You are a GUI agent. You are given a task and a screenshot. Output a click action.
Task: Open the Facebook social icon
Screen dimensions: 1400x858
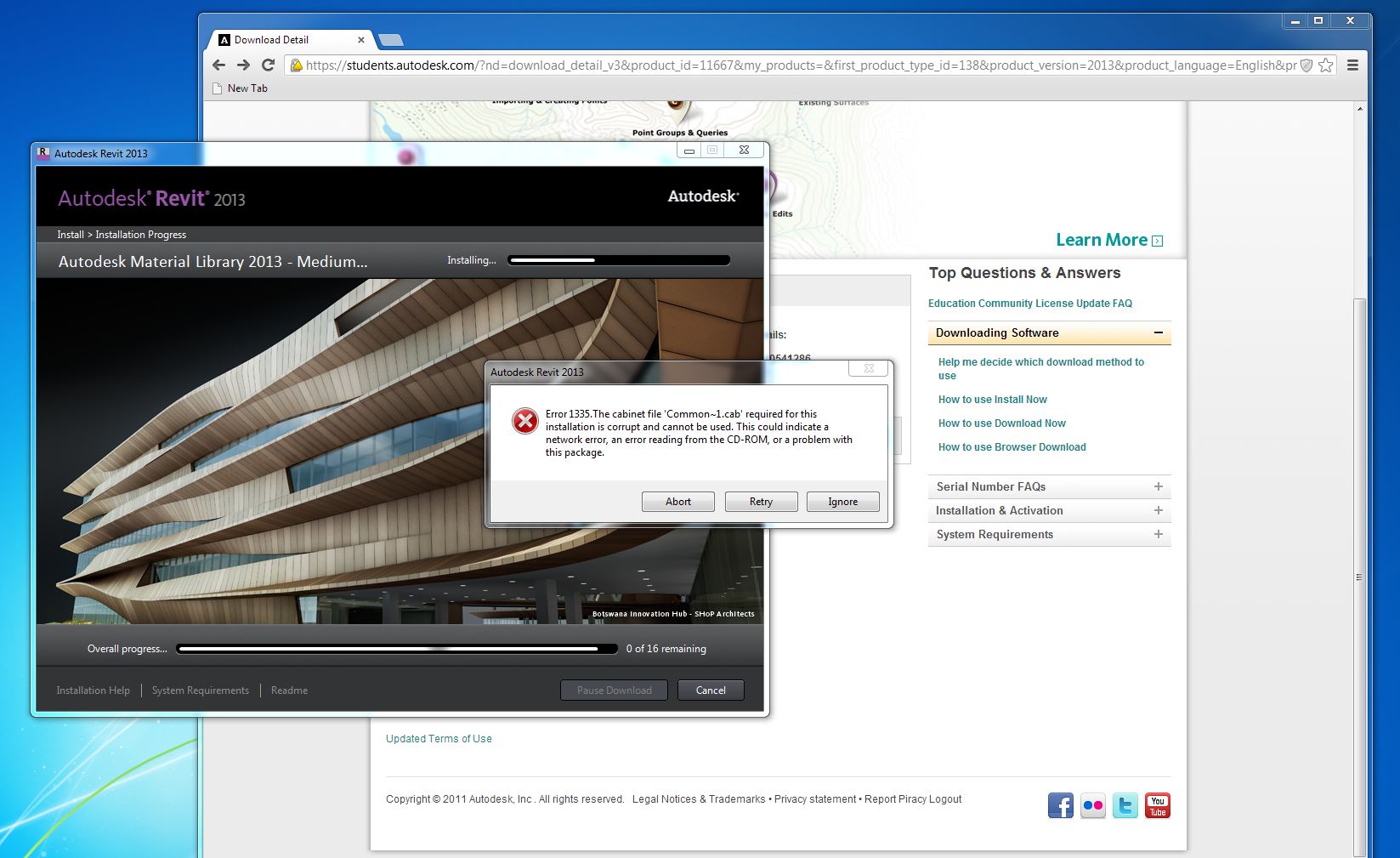(1060, 805)
